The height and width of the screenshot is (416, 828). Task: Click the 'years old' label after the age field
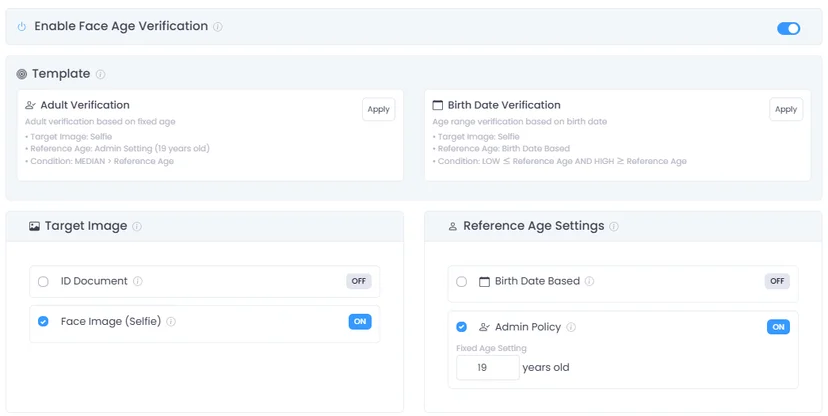click(x=546, y=367)
